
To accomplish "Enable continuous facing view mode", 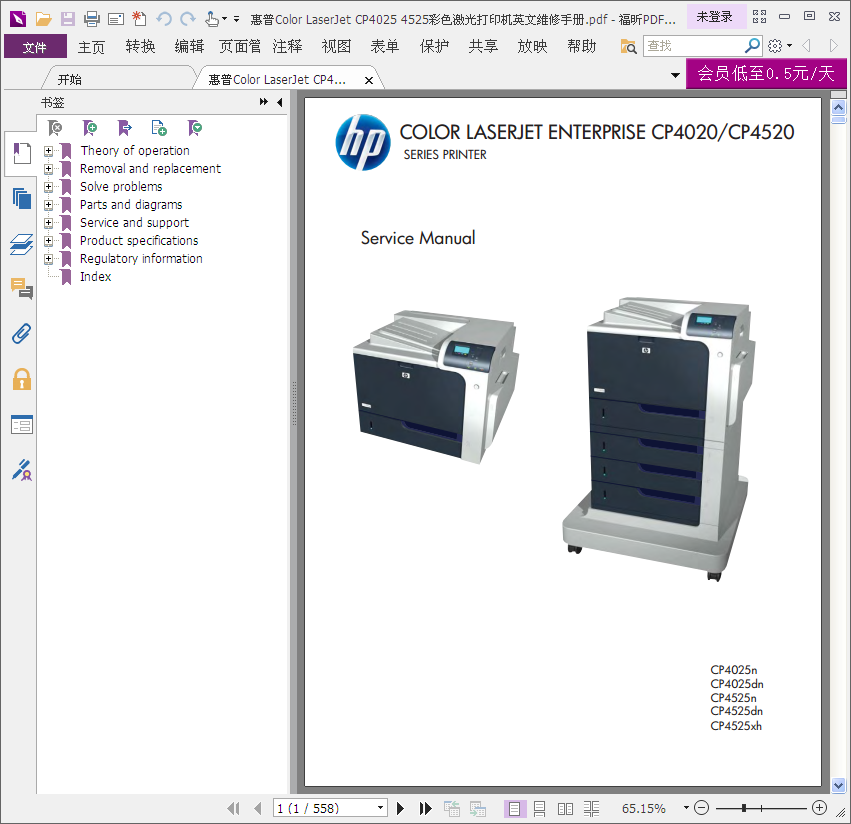I will coord(591,809).
